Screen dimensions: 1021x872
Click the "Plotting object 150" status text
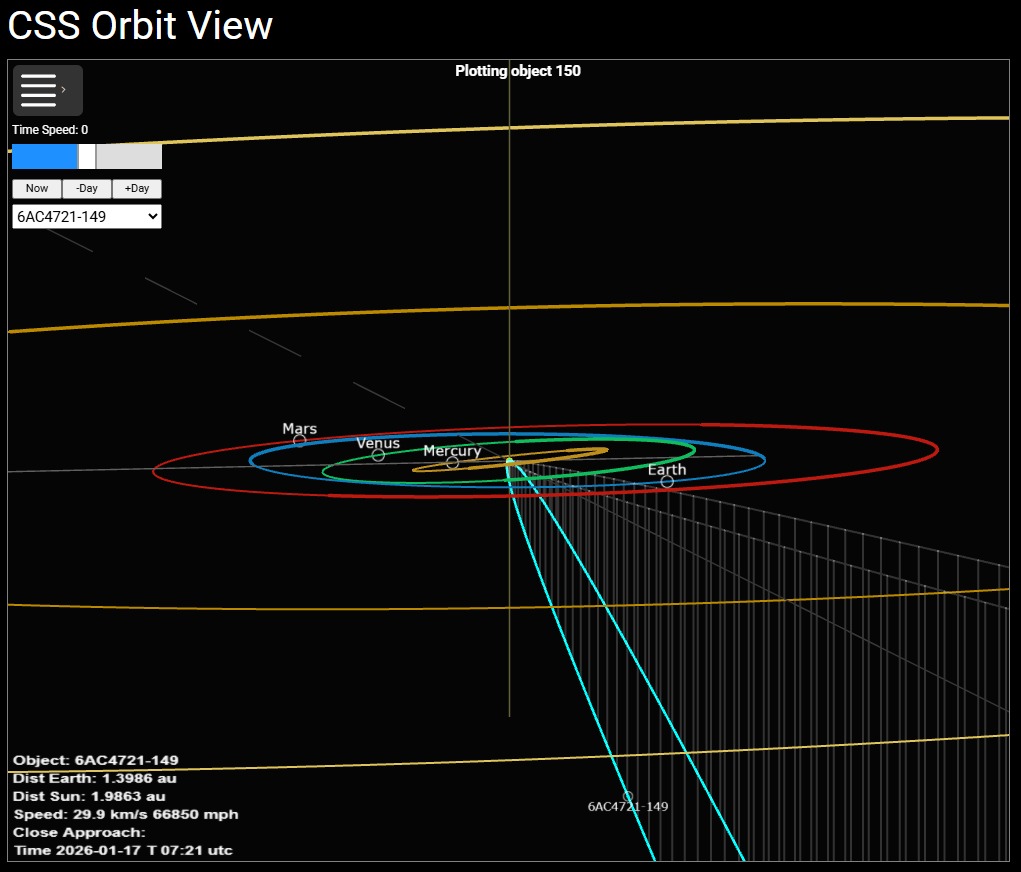(x=517, y=71)
